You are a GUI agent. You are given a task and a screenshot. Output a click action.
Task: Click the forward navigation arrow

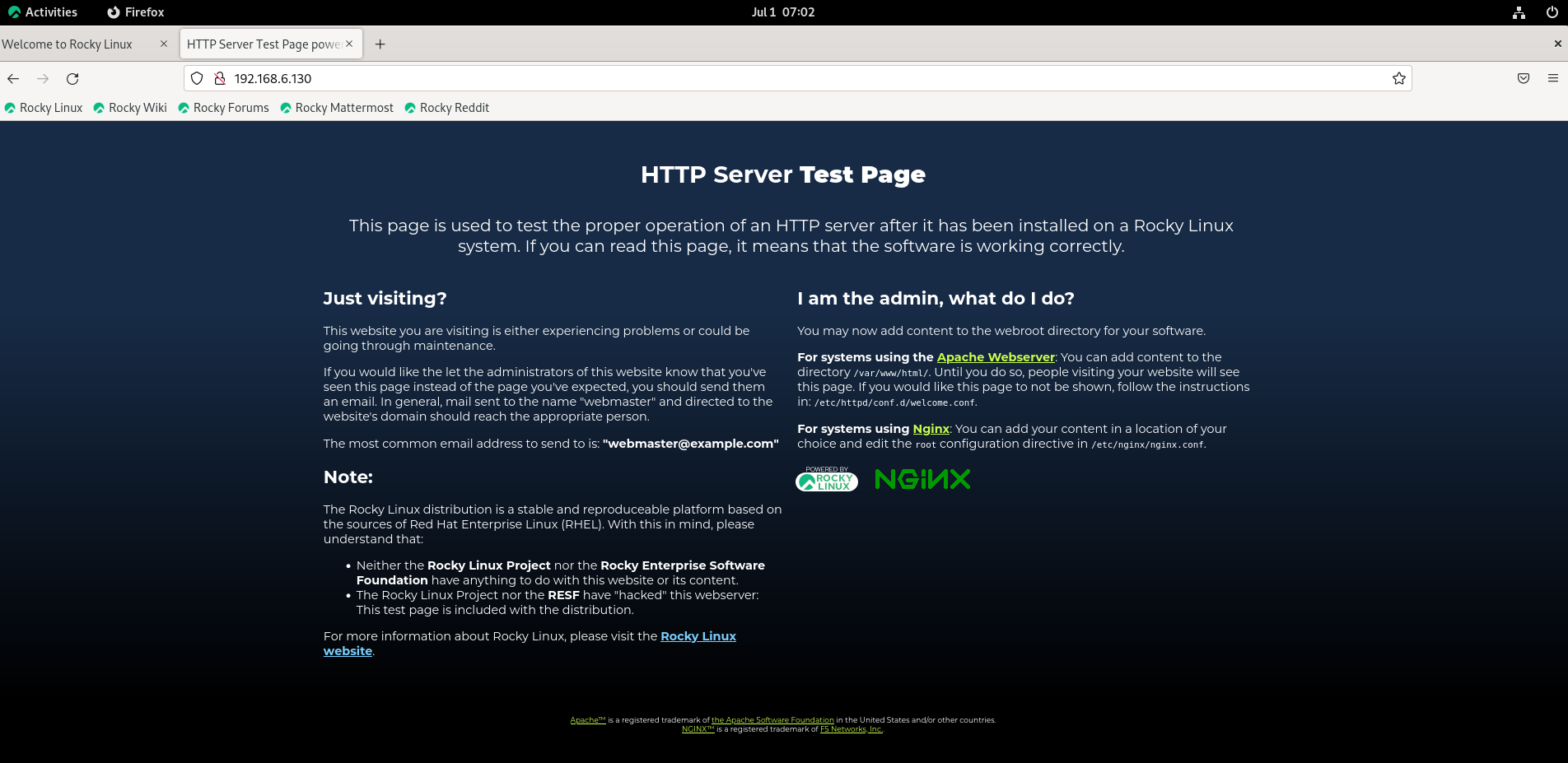pos(43,78)
